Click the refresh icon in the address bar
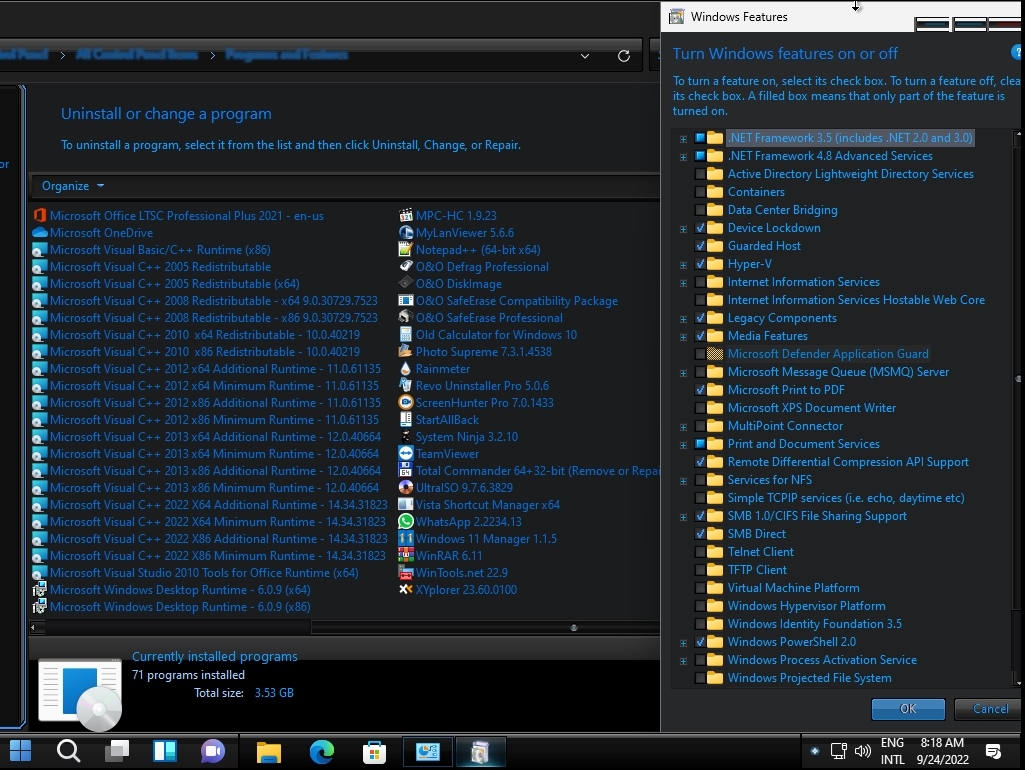1025x770 pixels. (624, 56)
